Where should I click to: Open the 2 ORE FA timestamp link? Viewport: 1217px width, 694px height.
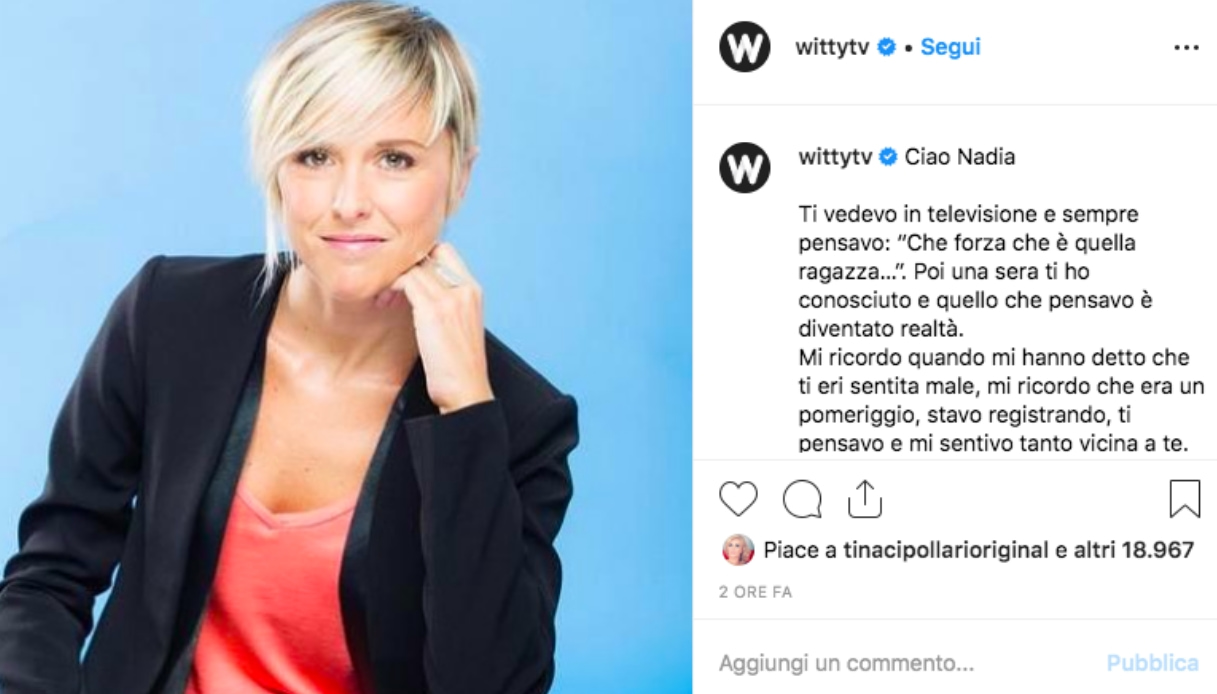[755, 592]
